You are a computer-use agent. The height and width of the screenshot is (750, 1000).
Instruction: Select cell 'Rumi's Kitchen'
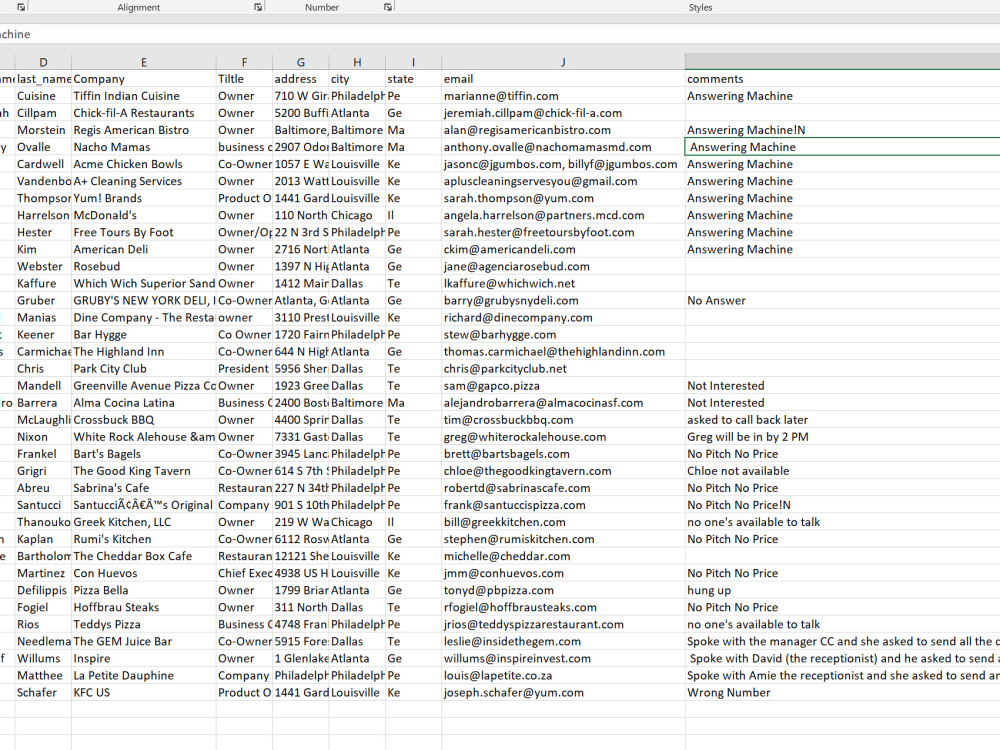pos(144,540)
